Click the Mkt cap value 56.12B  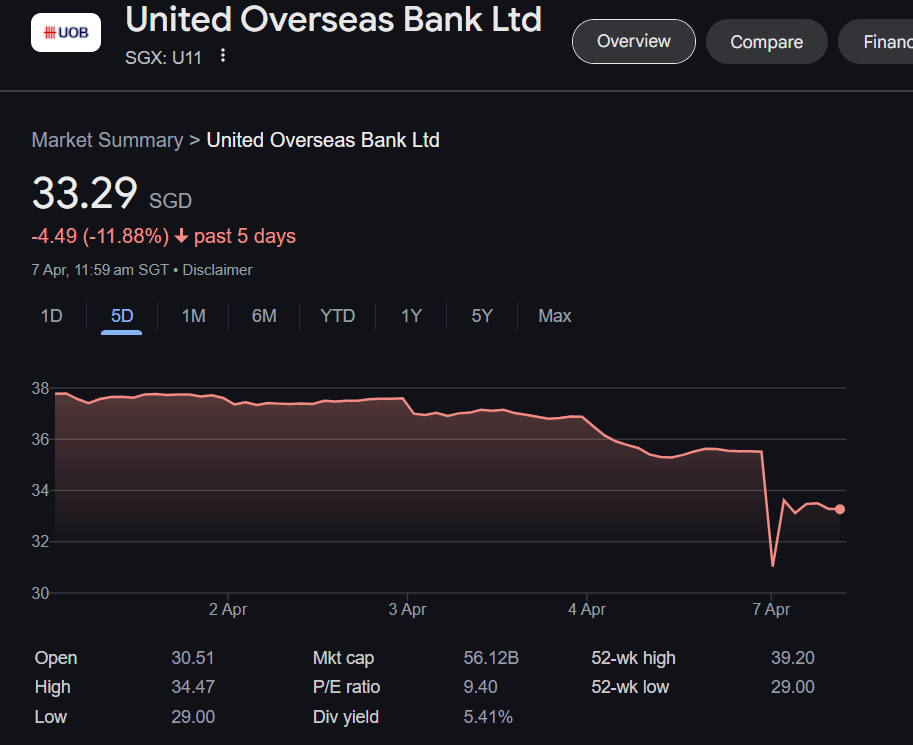point(491,658)
